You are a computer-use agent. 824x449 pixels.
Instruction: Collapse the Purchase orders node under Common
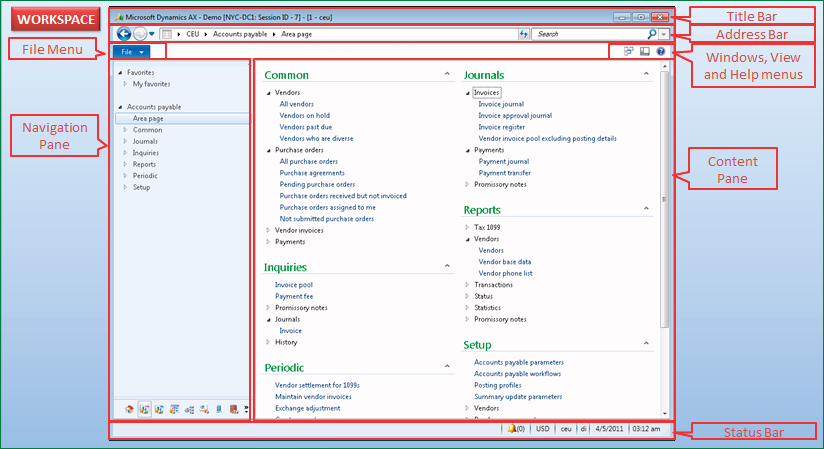pos(269,150)
